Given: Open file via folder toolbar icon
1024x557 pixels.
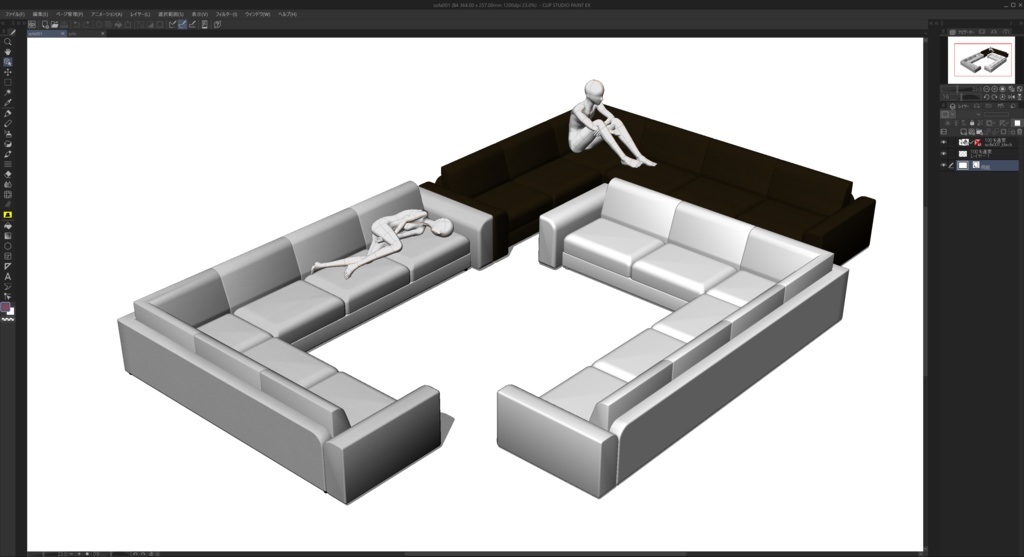Looking at the screenshot, I should pos(55,24).
